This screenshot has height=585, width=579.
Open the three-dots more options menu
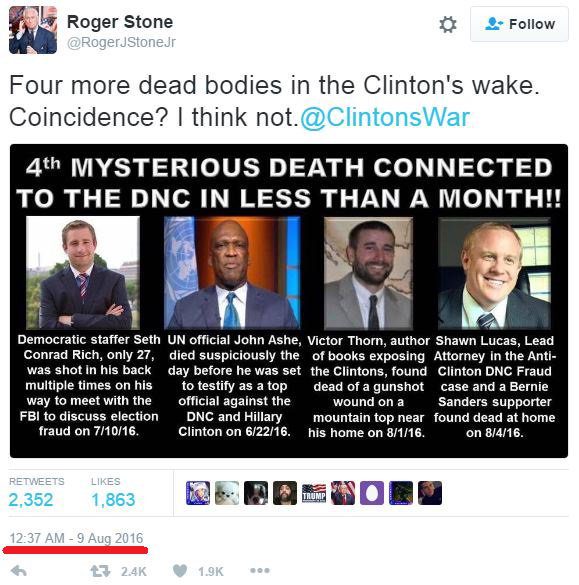tap(260, 570)
